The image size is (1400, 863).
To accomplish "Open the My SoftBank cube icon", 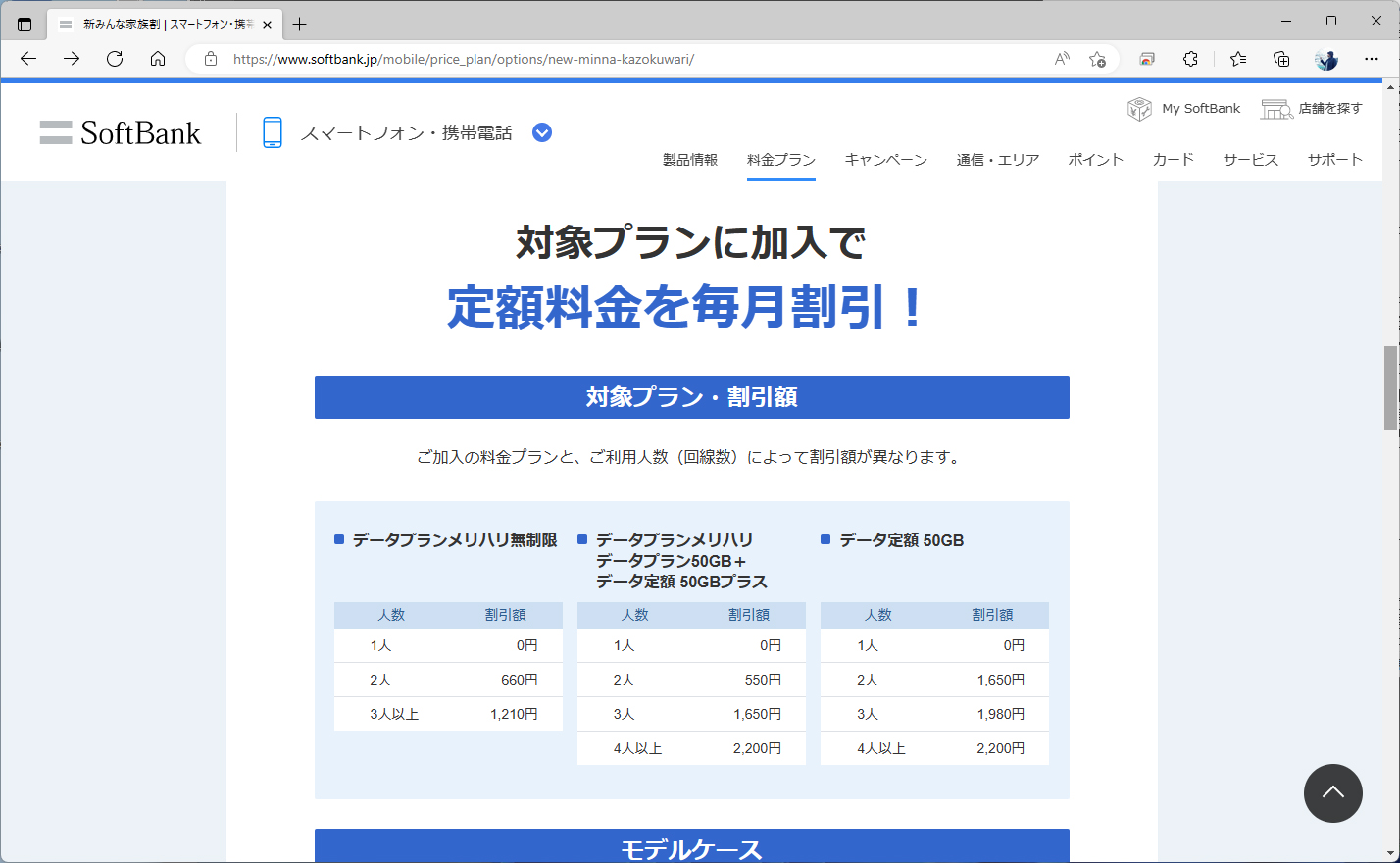I will tap(1139, 109).
